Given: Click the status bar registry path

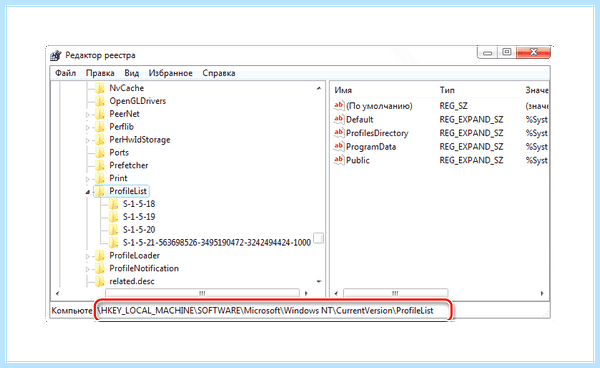Looking at the screenshot, I should 266,311.
